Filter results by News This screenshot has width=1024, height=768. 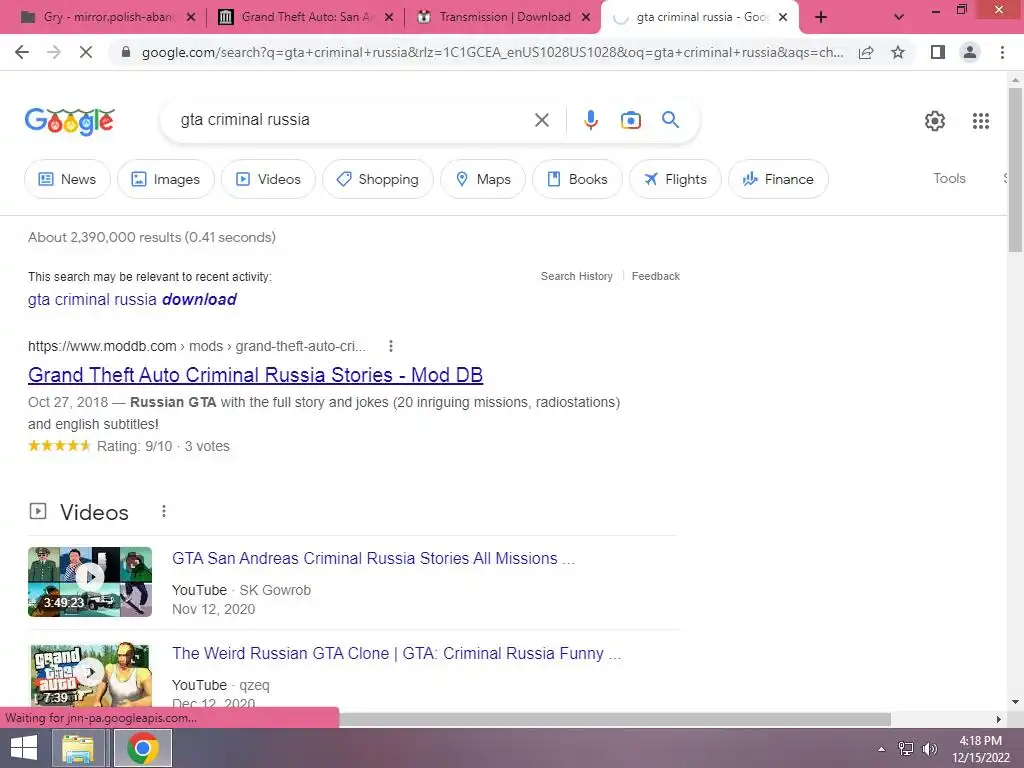(x=67, y=179)
